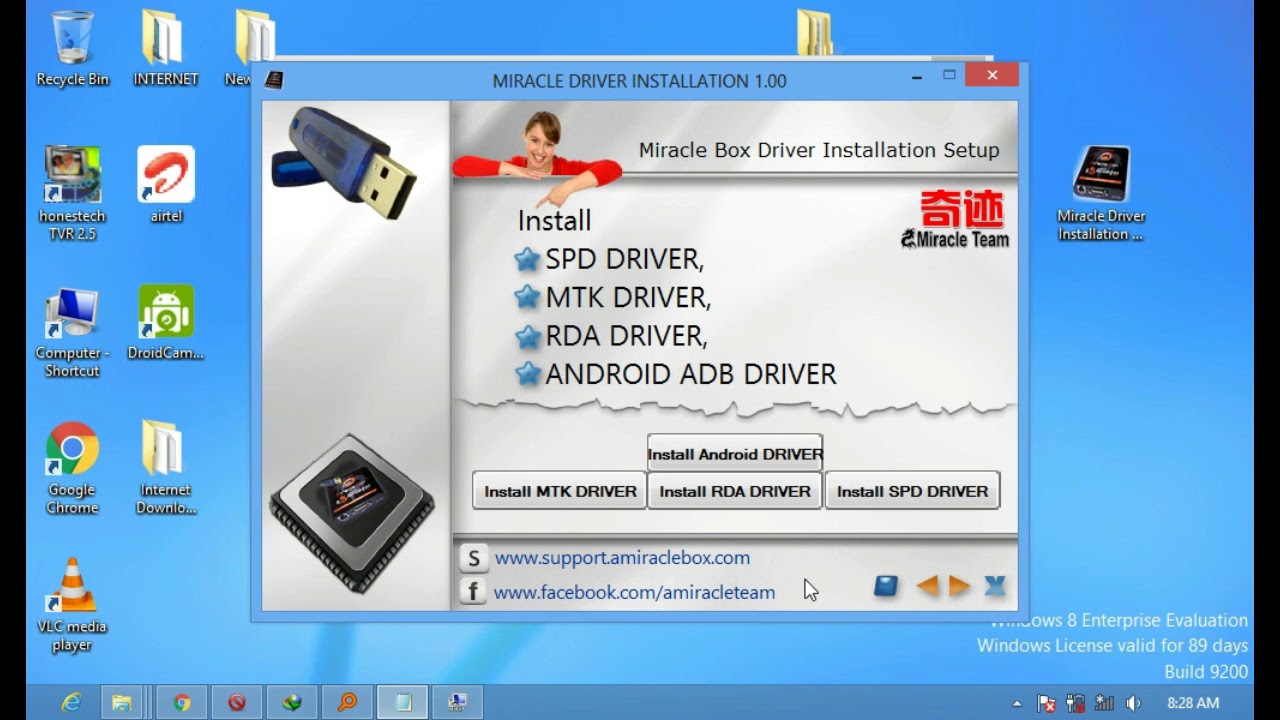Click the S support icon
Screen dimensions: 1280x720
(x=473, y=558)
